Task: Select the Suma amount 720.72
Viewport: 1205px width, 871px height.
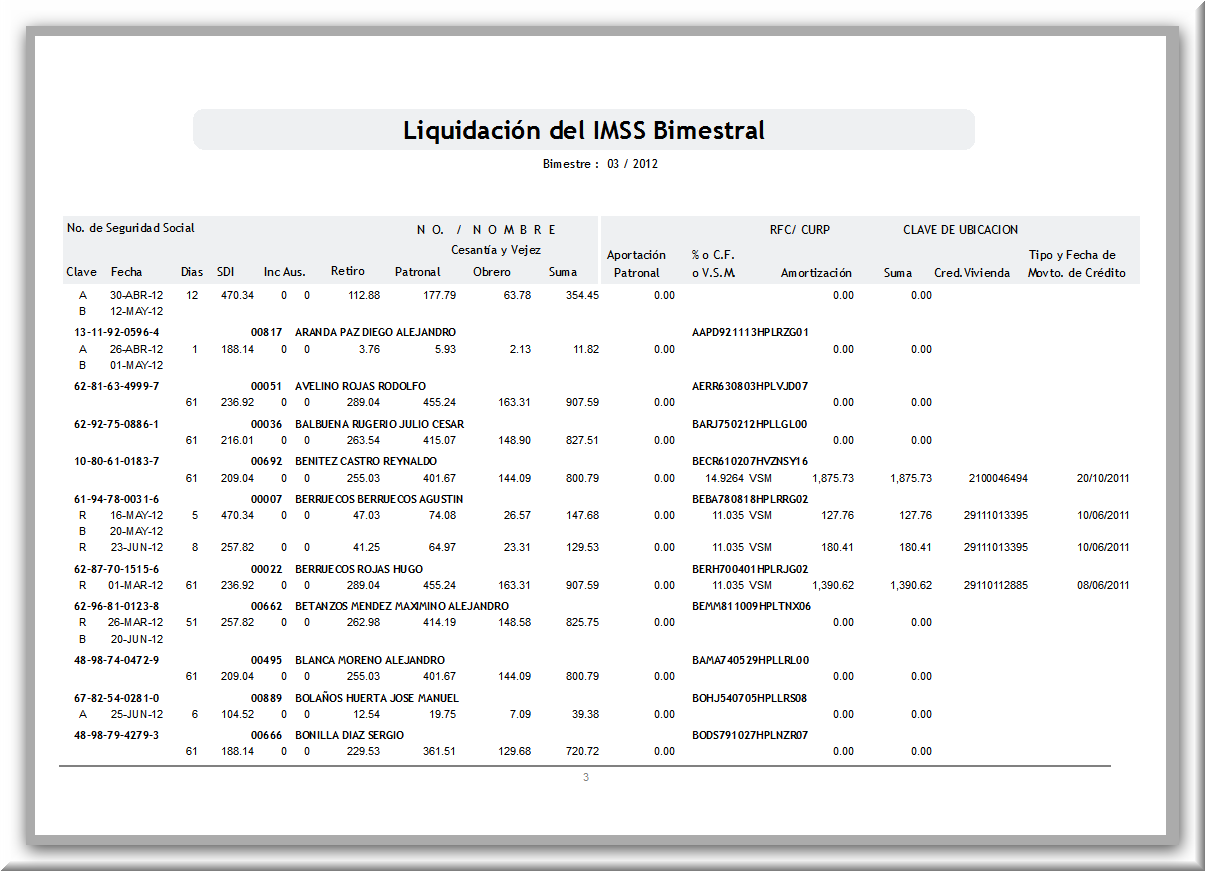Action: point(582,751)
